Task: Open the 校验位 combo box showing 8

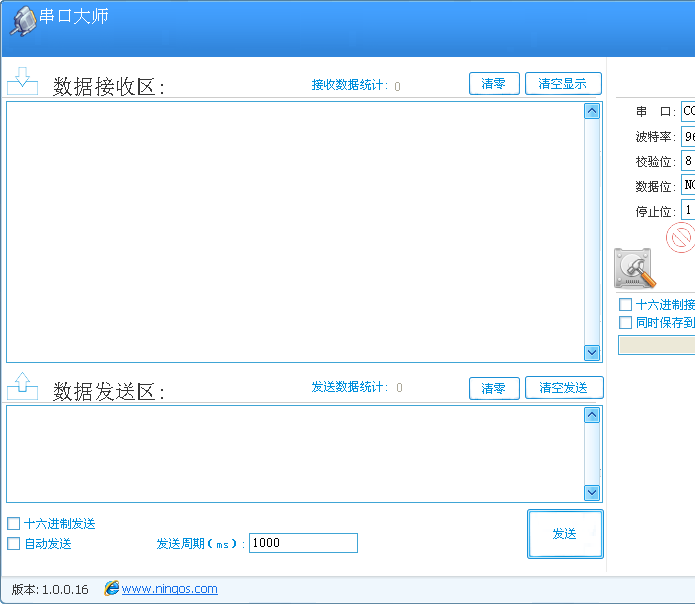Action: 688,161
